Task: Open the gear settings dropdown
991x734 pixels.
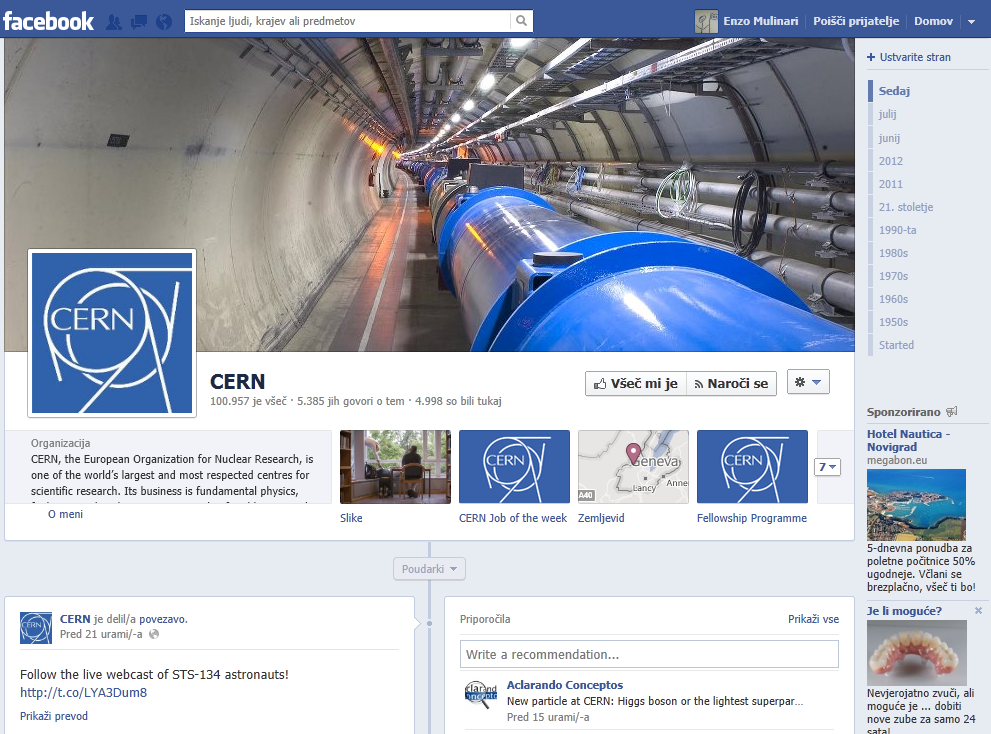Action: pos(808,383)
